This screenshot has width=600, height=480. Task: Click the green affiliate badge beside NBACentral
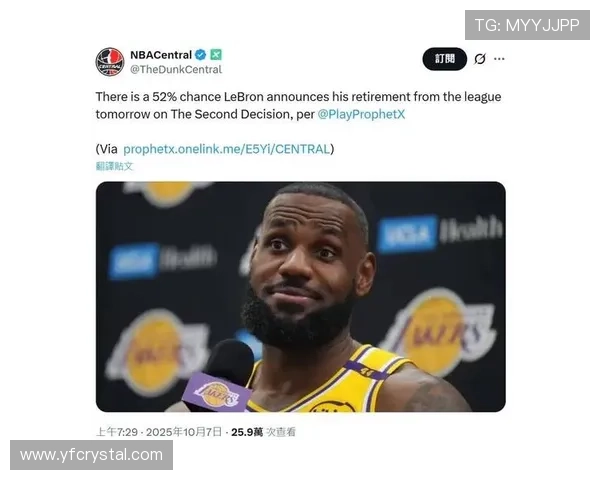[x=216, y=55]
